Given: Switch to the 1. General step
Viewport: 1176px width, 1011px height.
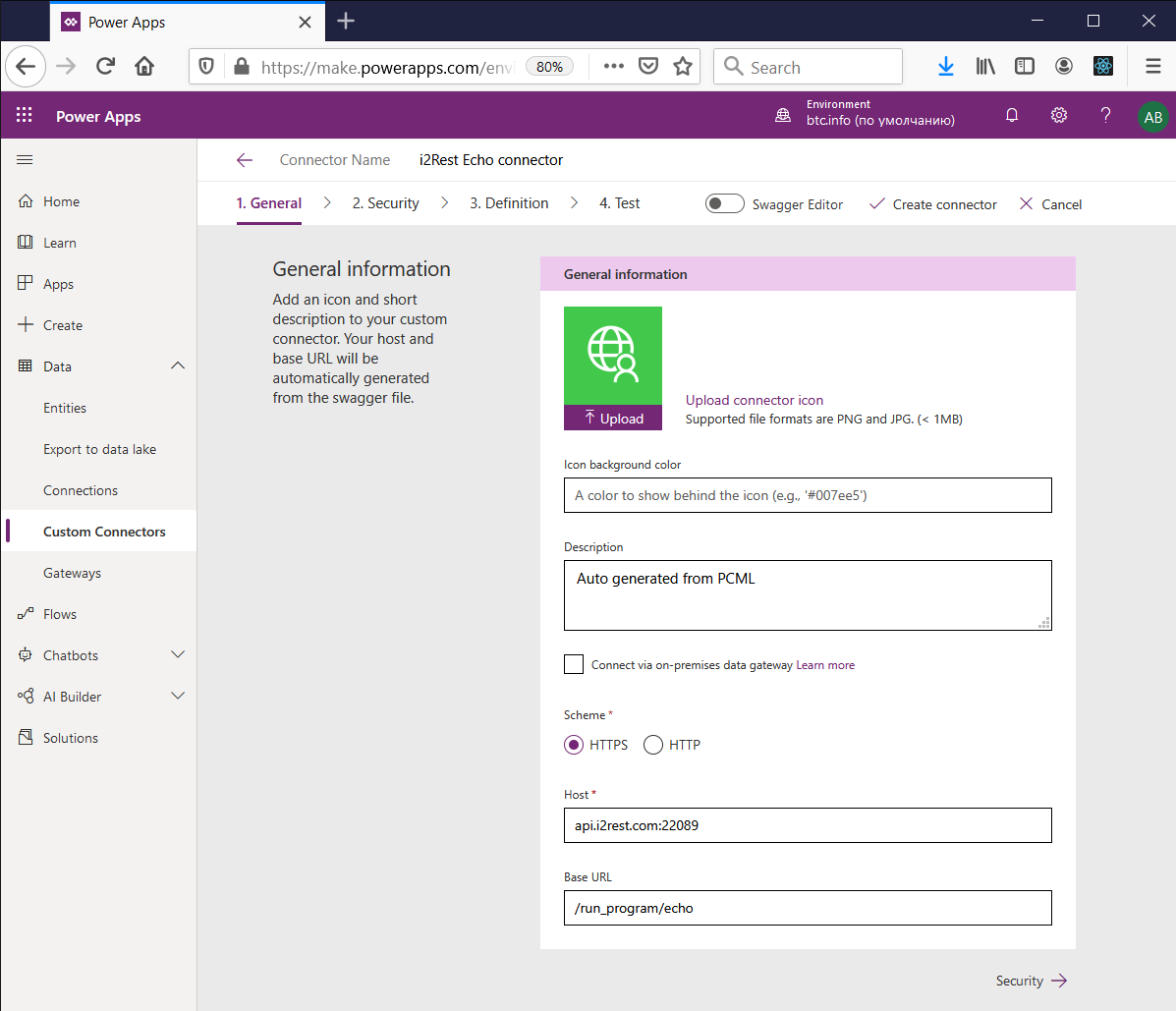Looking at the screenshot, I should tap(268, 203).
